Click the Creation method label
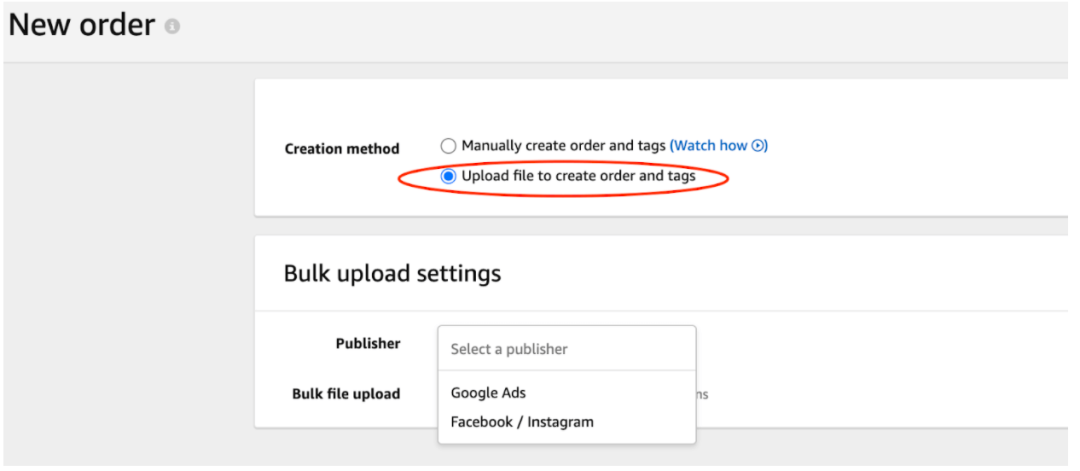Image resolution: width=1080 pixels, height=471 pixels. (x=342, y=149)
